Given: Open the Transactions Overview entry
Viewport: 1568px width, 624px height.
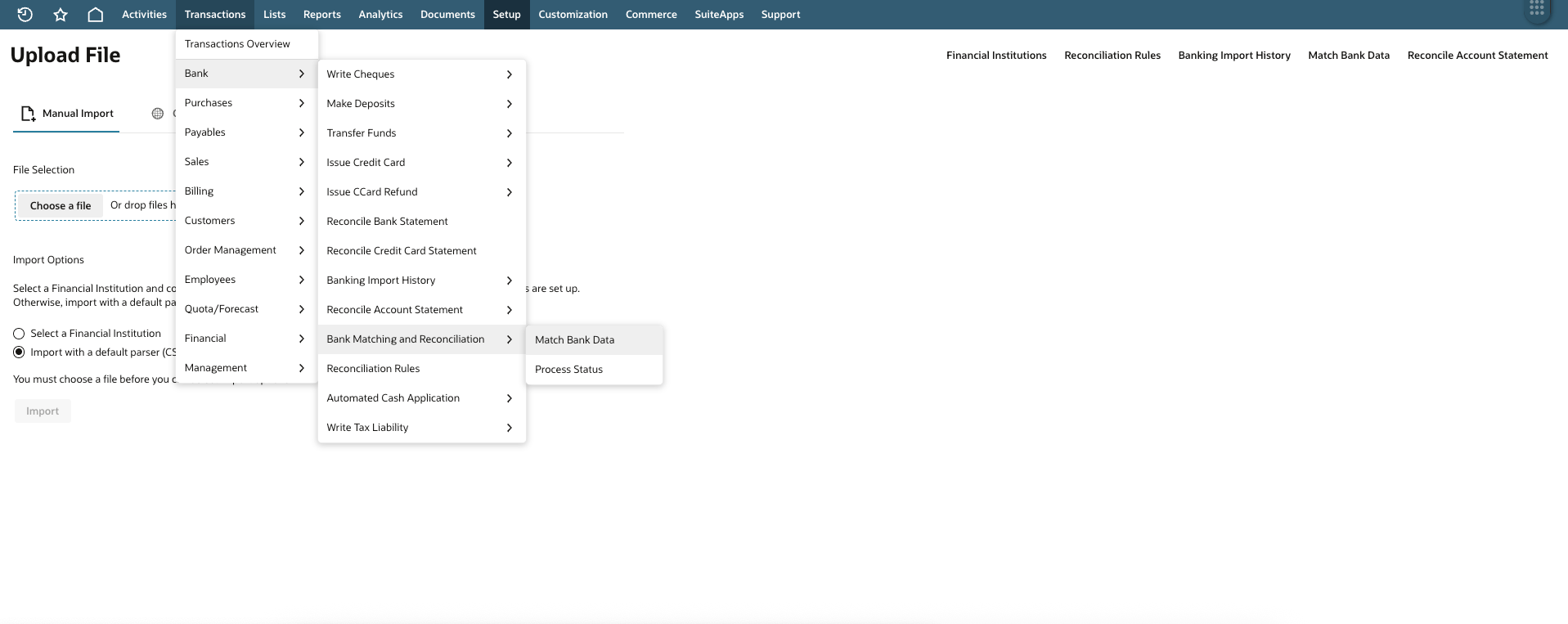Looking at the screenshot, I should pyautogui.click(x=246, y=44).
